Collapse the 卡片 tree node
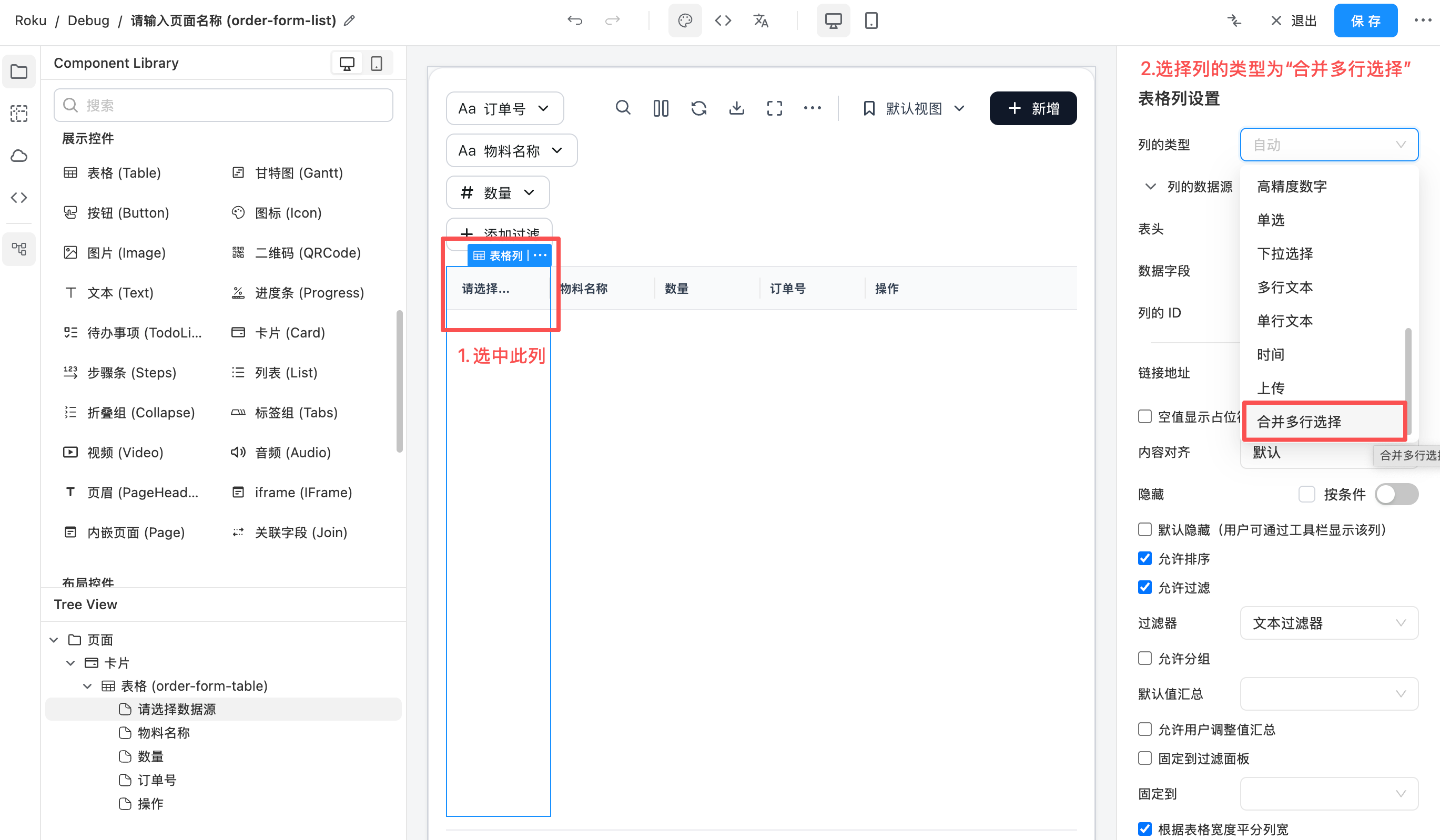Viewport: 1440px width, 840px height. pos(70,663)
